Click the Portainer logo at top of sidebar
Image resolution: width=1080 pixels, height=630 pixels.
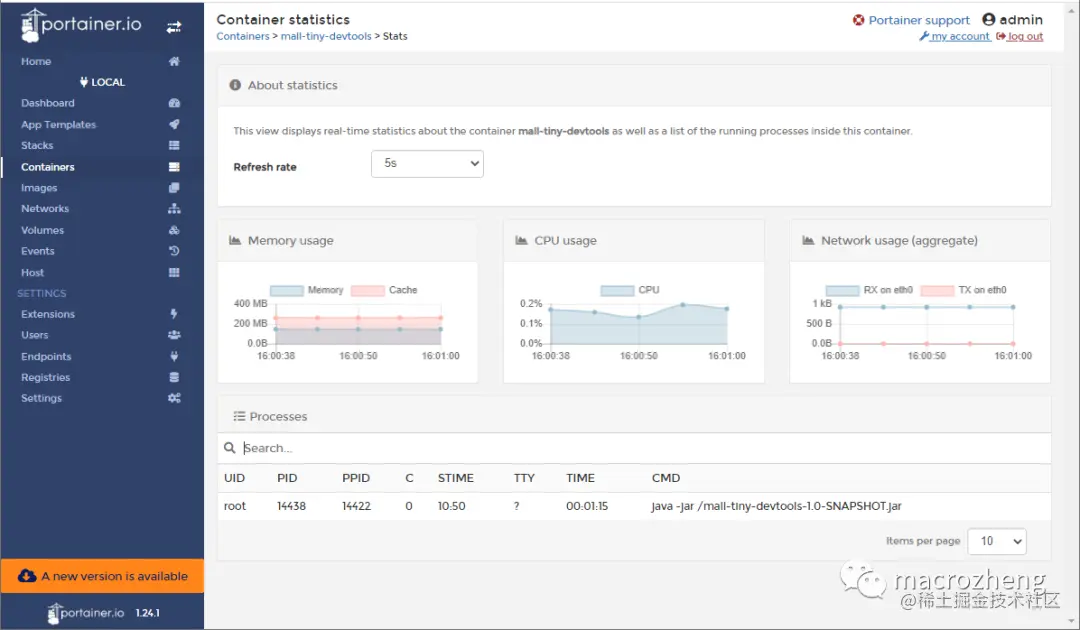pyautogui.click(x=81, y=25)
